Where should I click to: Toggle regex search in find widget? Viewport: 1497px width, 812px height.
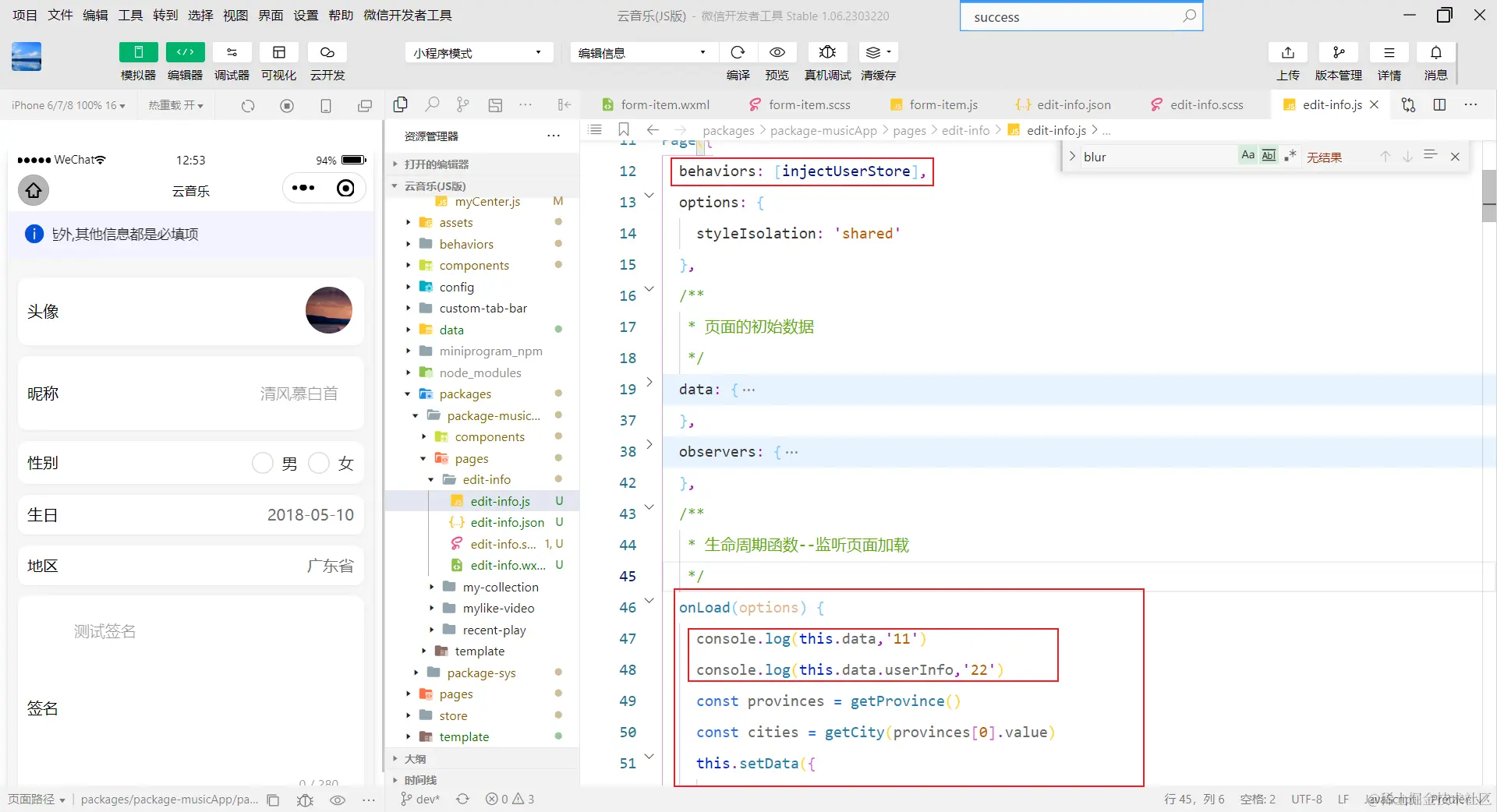pos(1290,156)
